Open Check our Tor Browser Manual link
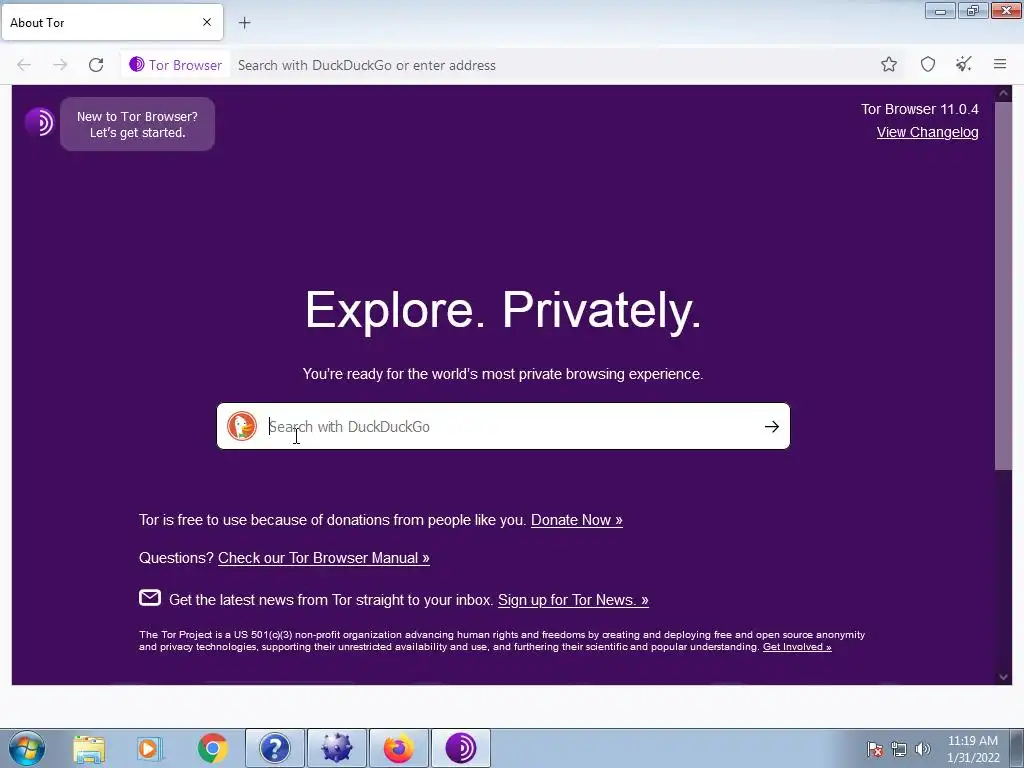This screenshot has height=768, width=1024. point(324,558)
